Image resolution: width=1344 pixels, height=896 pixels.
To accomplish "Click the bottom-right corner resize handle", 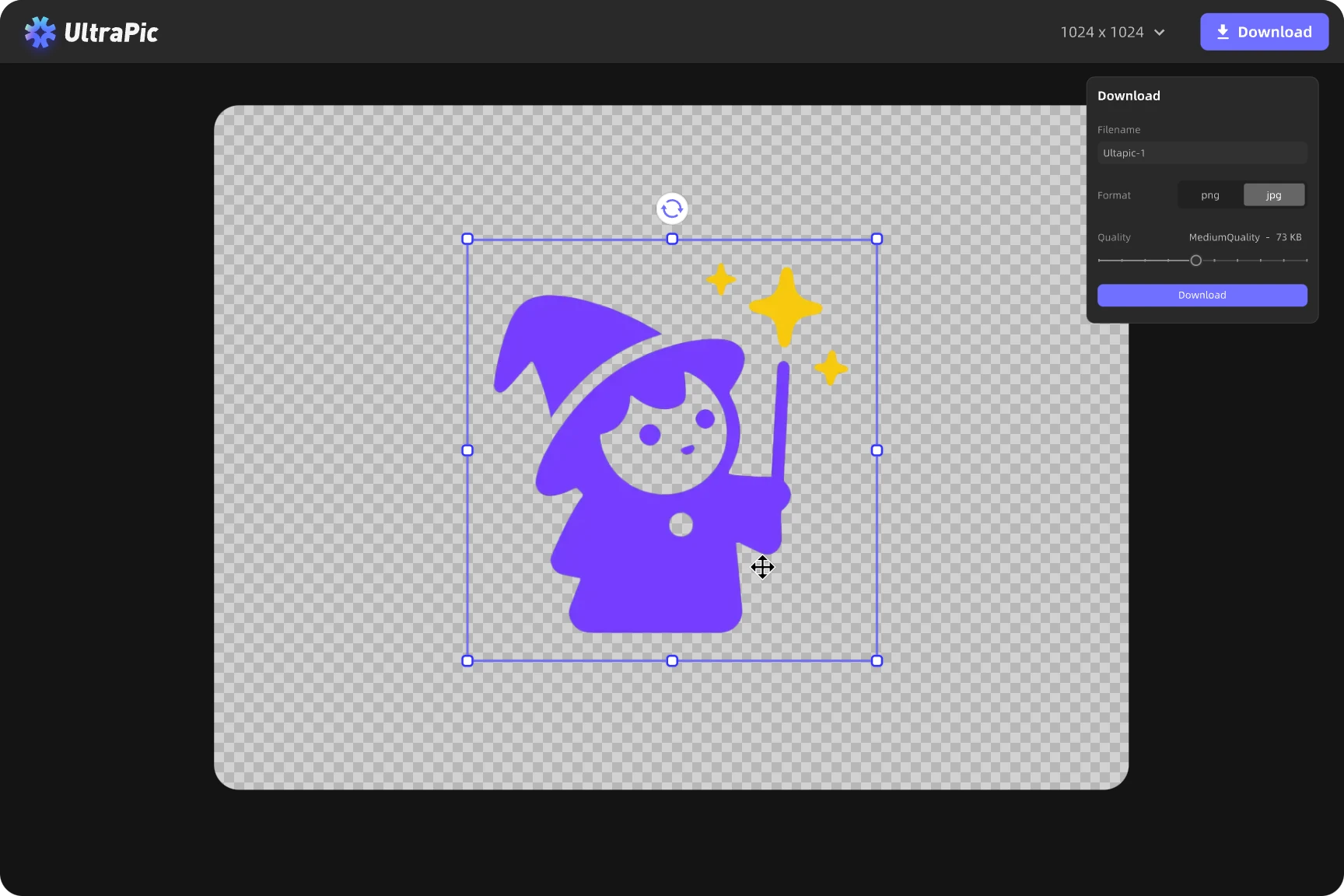I will pos(877,661).
